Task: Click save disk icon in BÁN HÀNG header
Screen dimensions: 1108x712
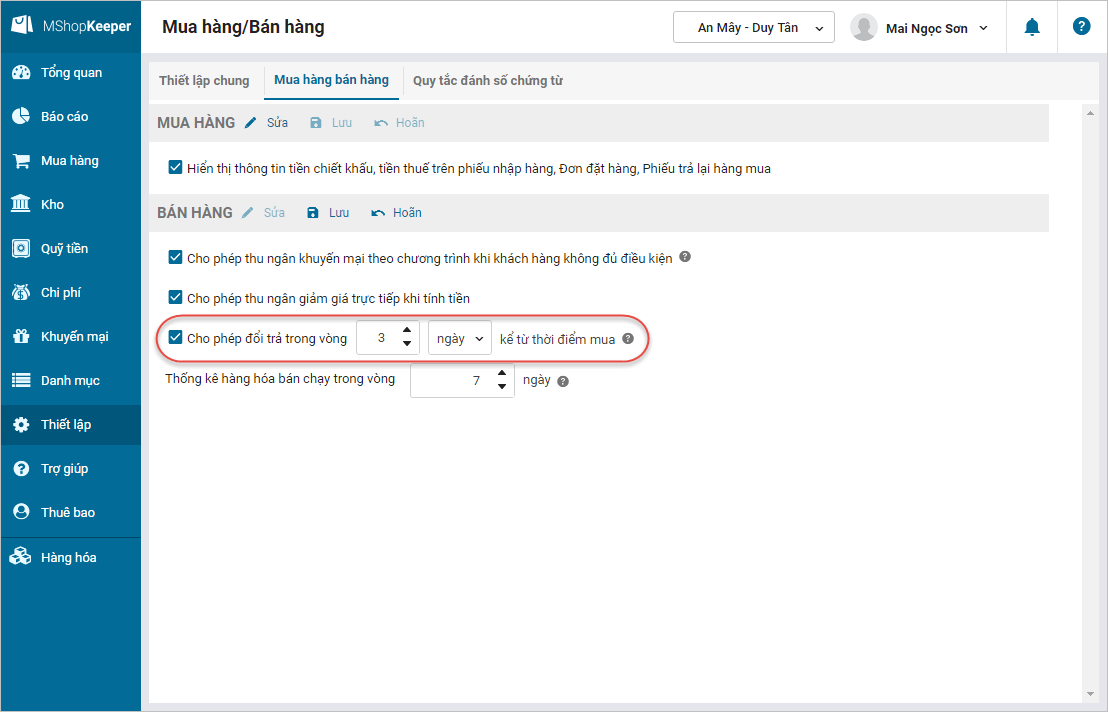Action: coord(313,213)
